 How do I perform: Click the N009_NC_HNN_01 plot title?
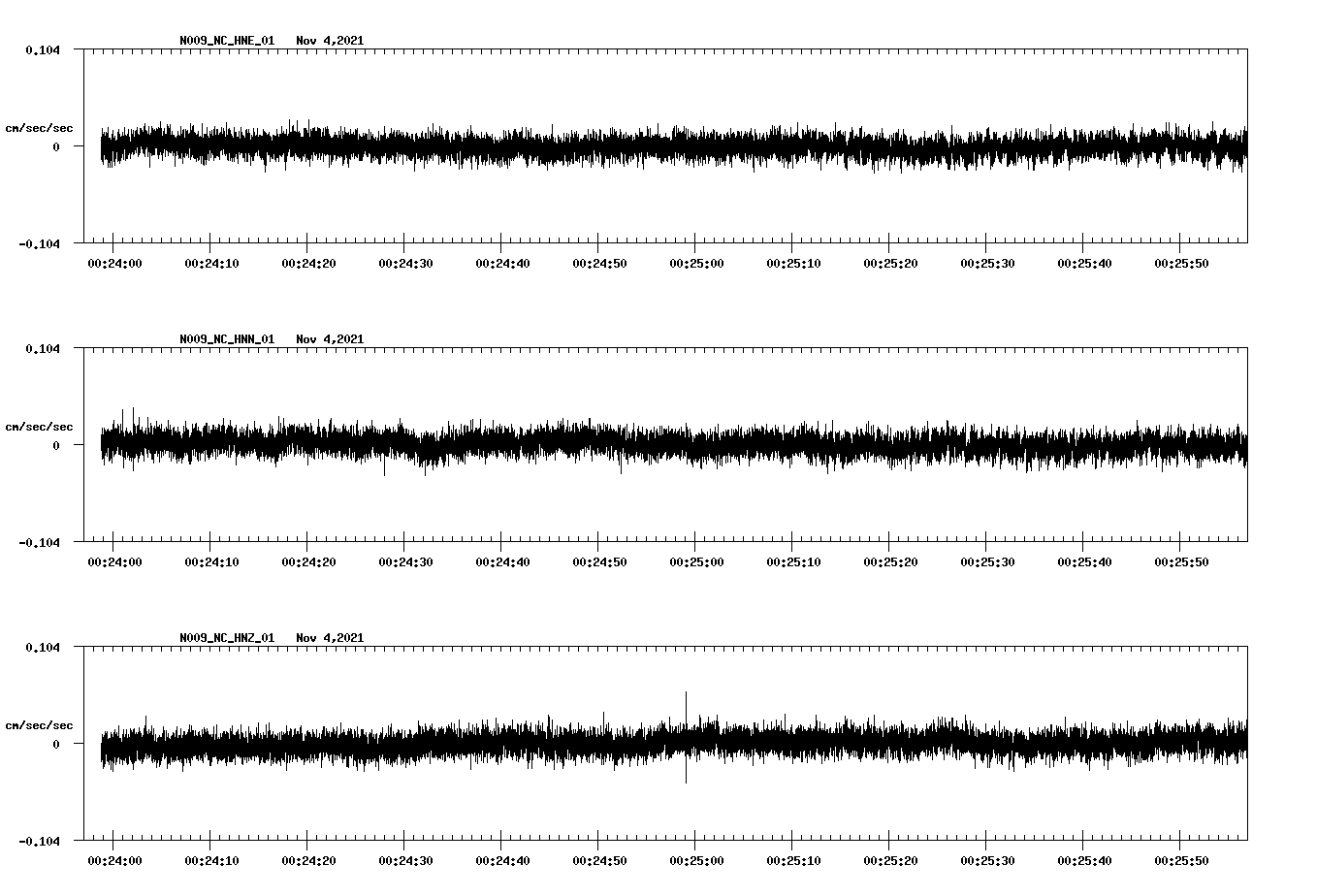(x=227, y=339)
